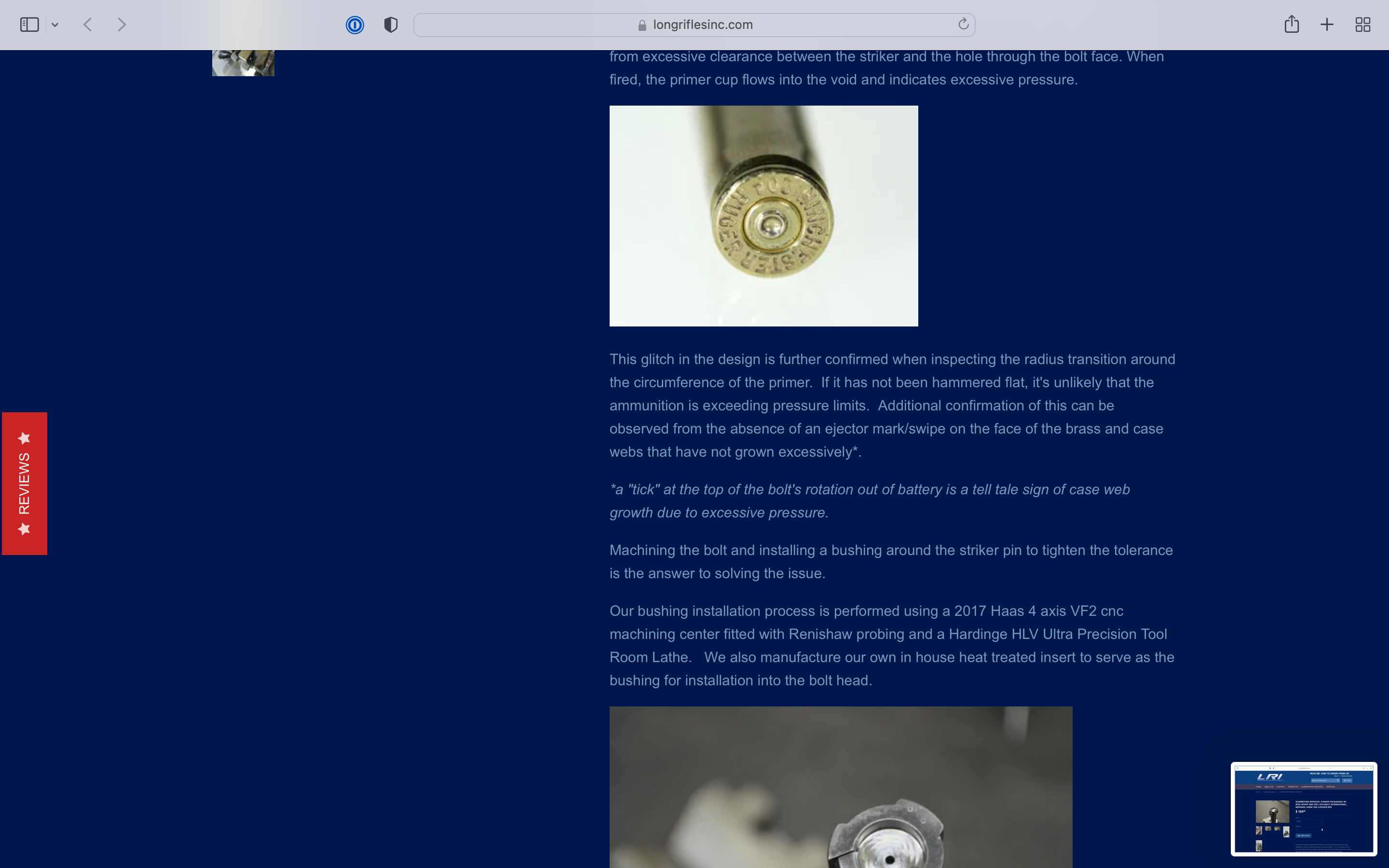The width and height of the screenshot is (1389, 868).
Task: Select the small product thumbnail at top left
Action: [243, 63]
